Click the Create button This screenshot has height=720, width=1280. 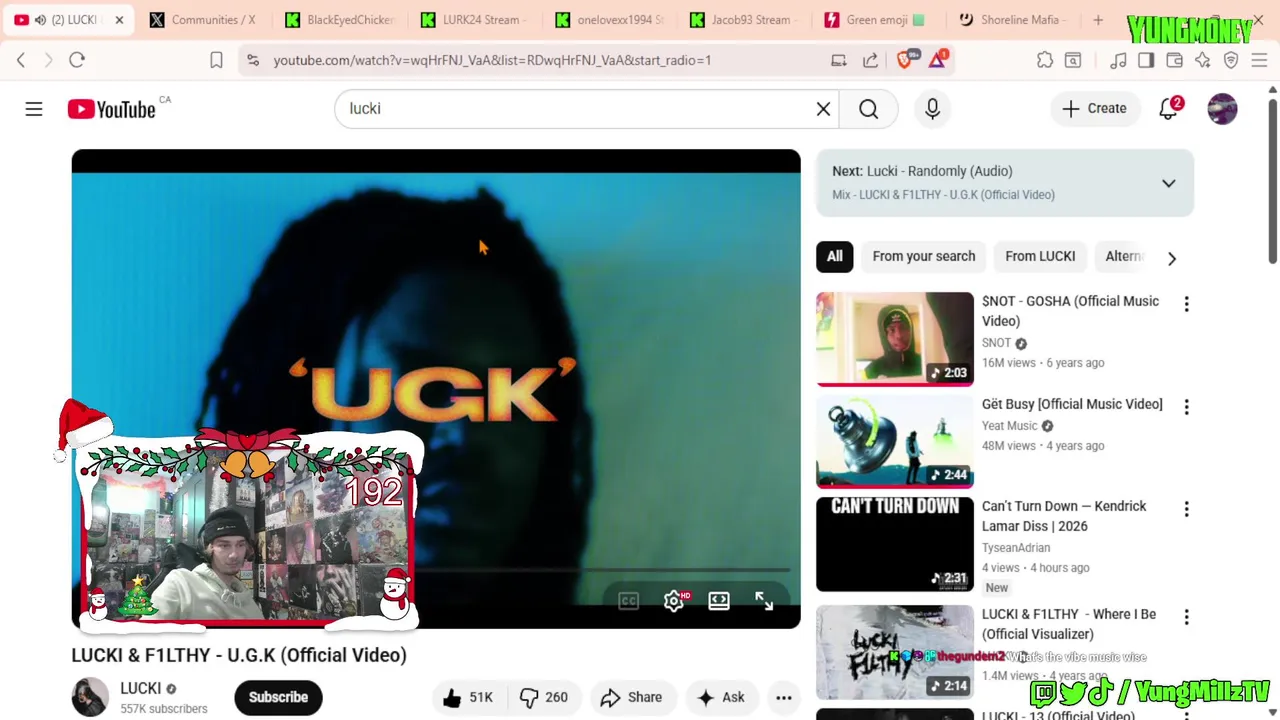[x=1094, y=108]
